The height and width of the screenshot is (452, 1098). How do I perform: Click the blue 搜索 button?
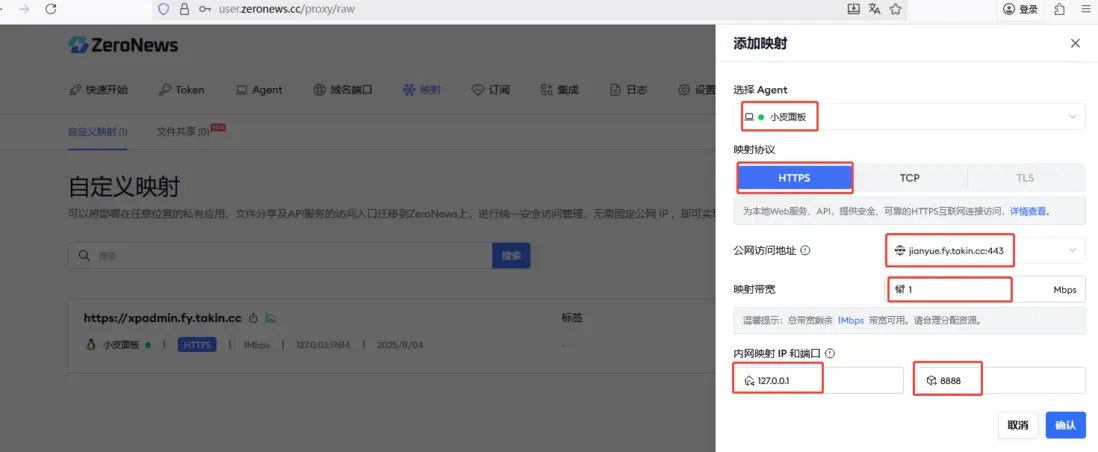tap(511, 256)
